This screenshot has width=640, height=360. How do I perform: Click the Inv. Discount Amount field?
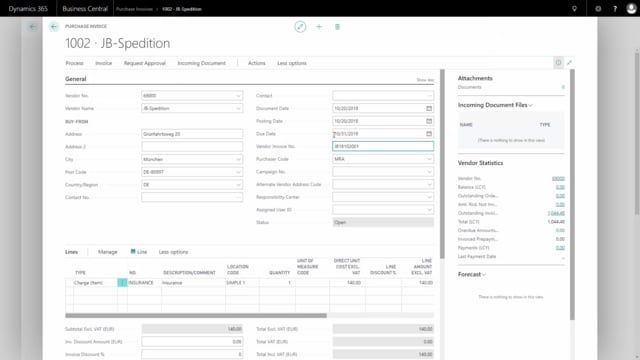coord(192,342)
